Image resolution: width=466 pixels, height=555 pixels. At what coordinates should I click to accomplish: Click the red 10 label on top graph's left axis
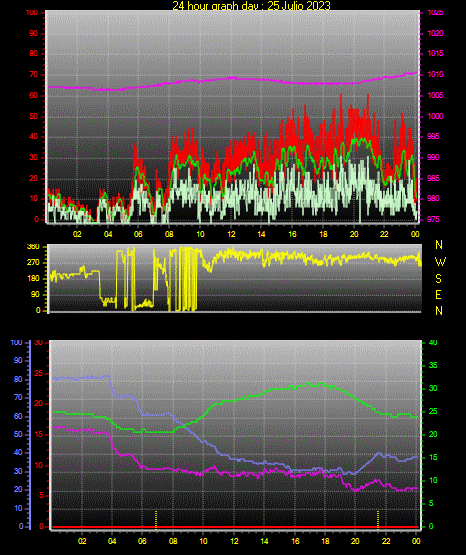(33, 199)
